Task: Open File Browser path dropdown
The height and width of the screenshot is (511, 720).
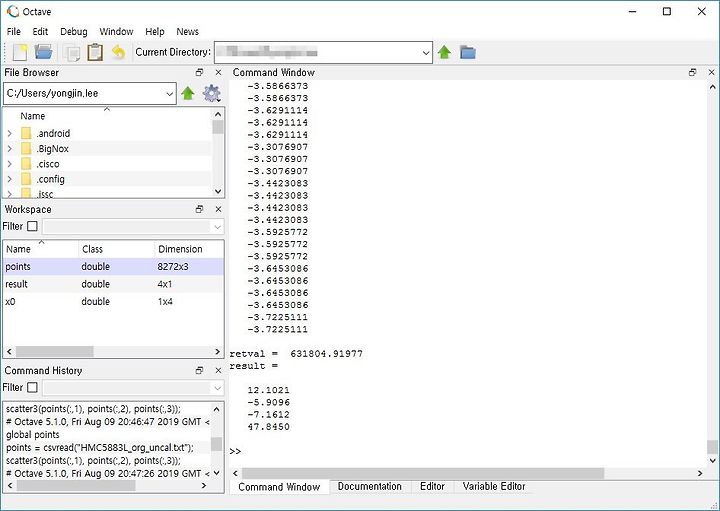Action: pyautogui.click(x=169, y=94)
